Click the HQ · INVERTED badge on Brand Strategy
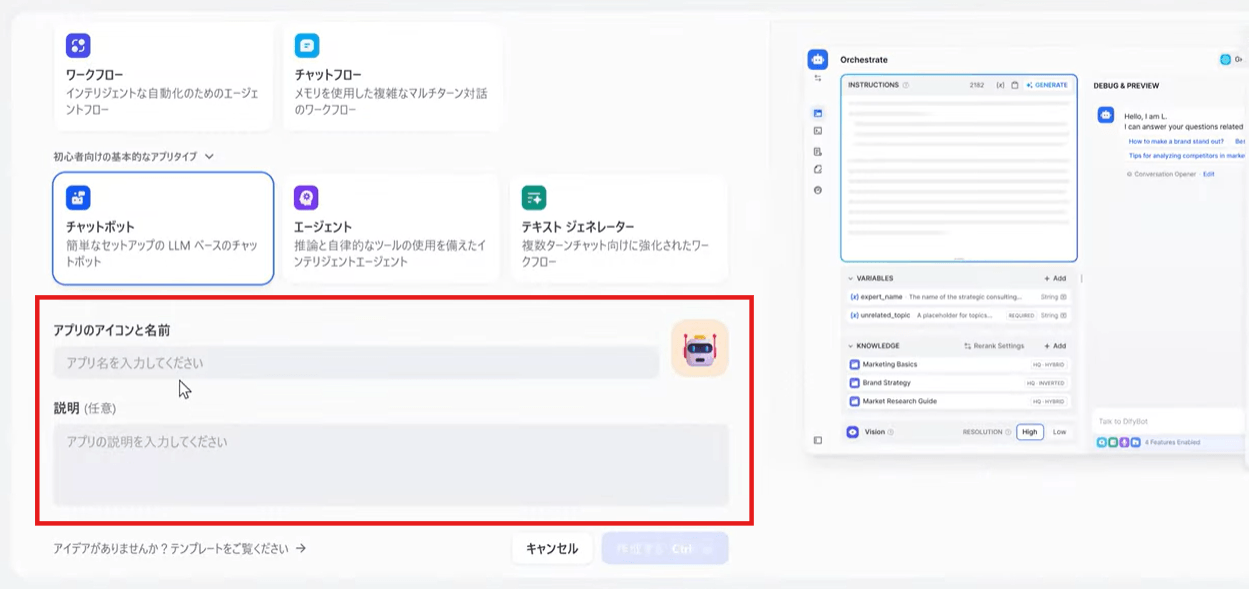This screenshot has height=589, width=1249. coord(1045,383)
